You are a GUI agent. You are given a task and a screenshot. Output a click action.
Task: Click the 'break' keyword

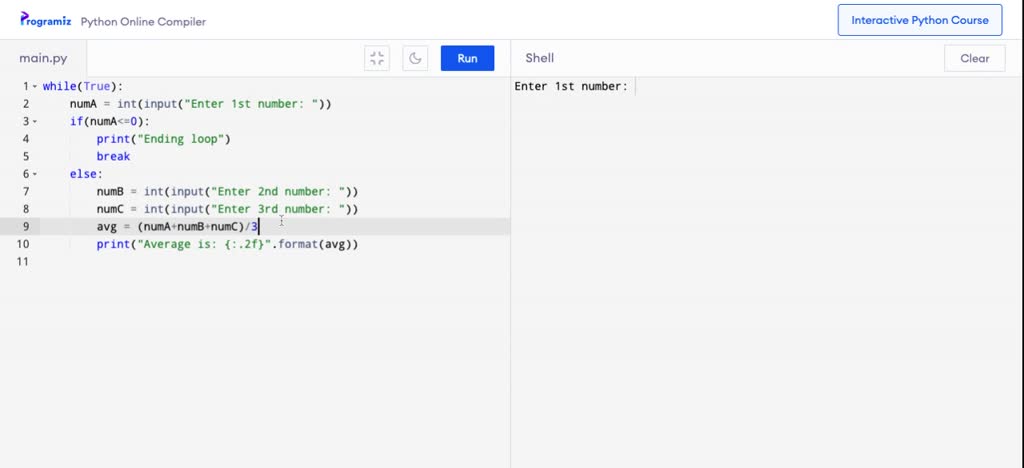click(x=113, y=157)
